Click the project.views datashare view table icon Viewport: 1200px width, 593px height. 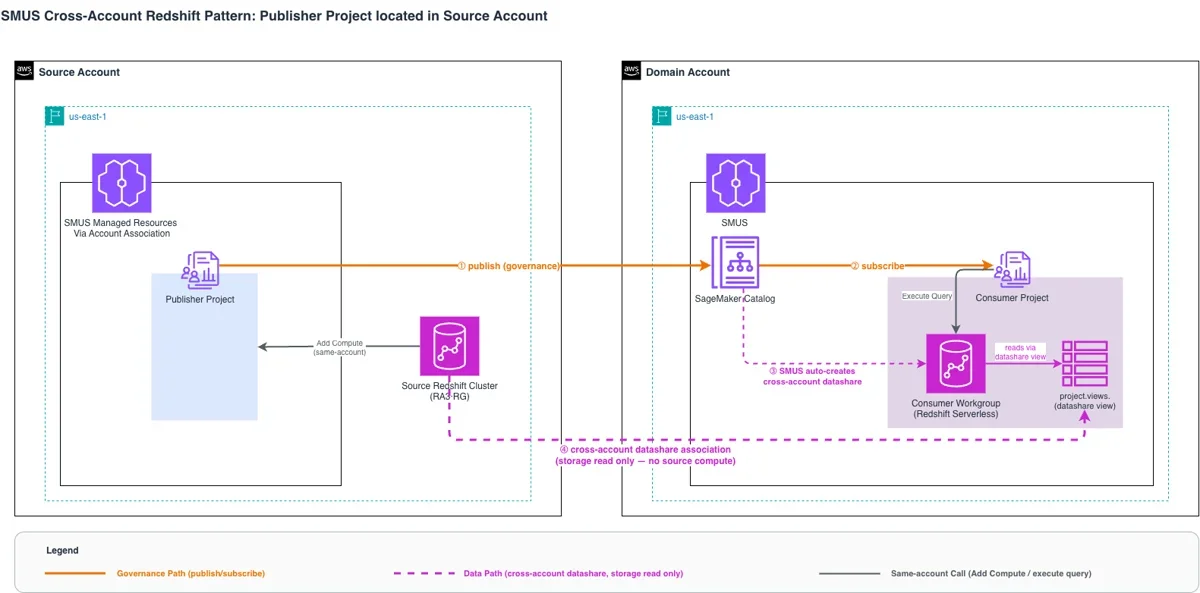tap(1085, 363)
